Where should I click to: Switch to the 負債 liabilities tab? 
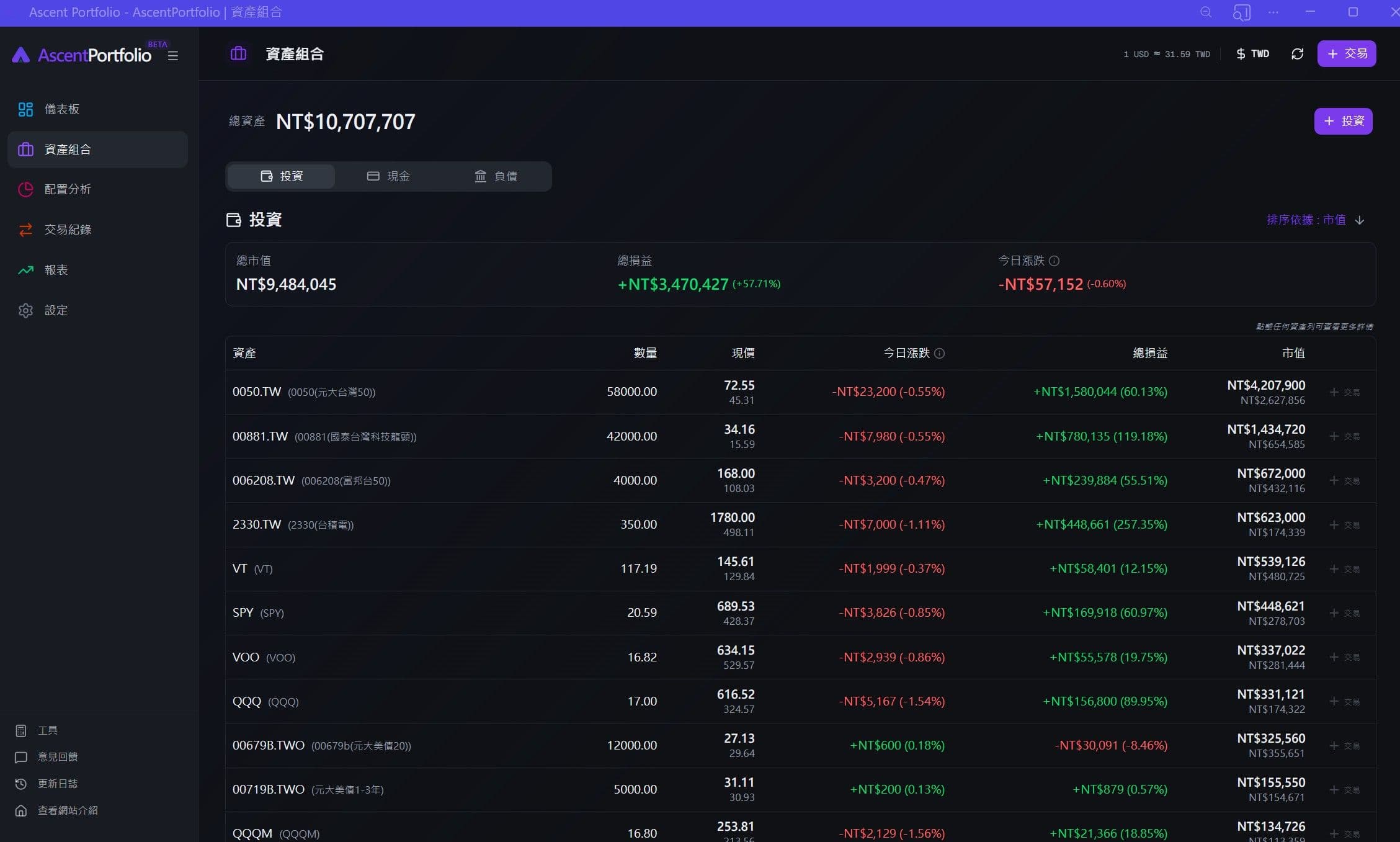(x=496, y=176)
